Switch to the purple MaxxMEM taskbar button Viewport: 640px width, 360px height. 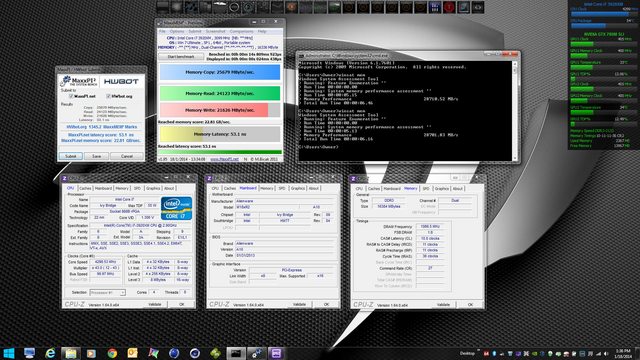[276, 353]
